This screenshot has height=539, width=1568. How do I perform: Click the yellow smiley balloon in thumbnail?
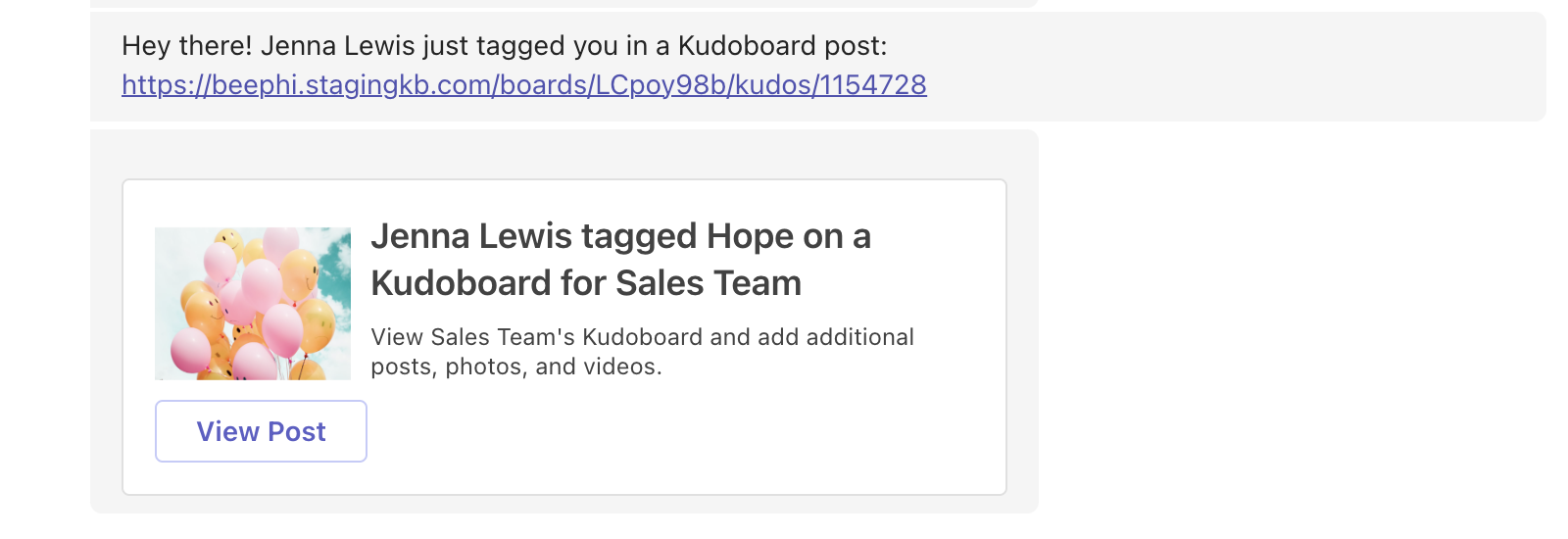click(302, 276)
